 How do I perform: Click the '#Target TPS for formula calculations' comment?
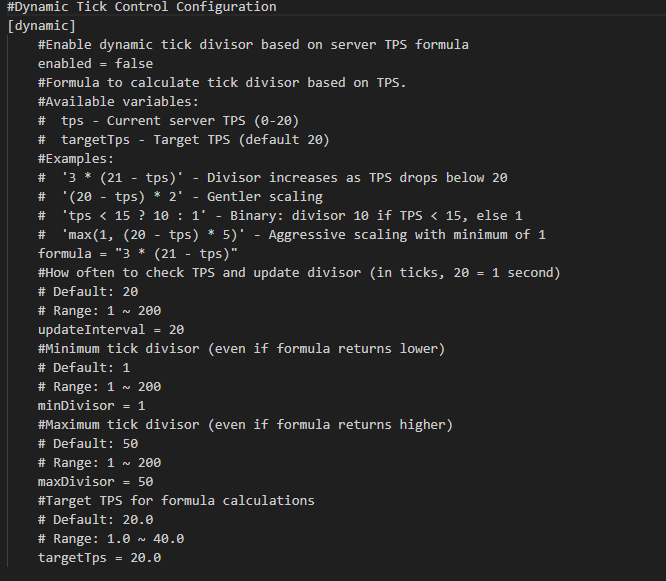click(x=176, y=500)
